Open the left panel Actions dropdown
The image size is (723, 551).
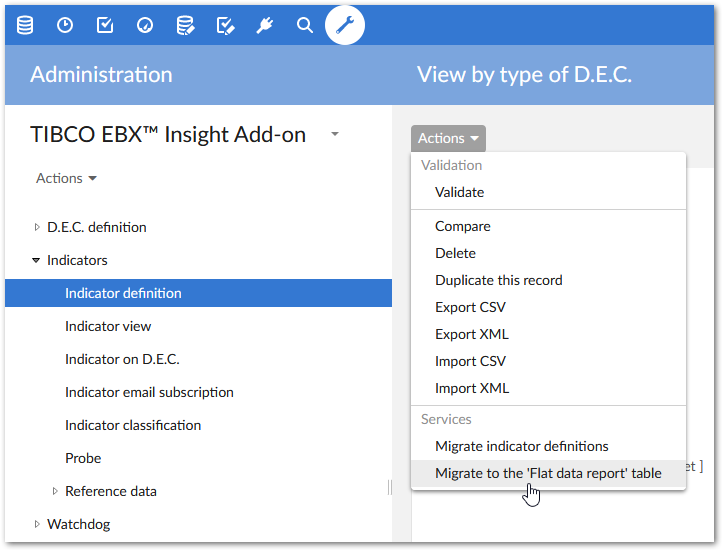[x=67, y=178]
